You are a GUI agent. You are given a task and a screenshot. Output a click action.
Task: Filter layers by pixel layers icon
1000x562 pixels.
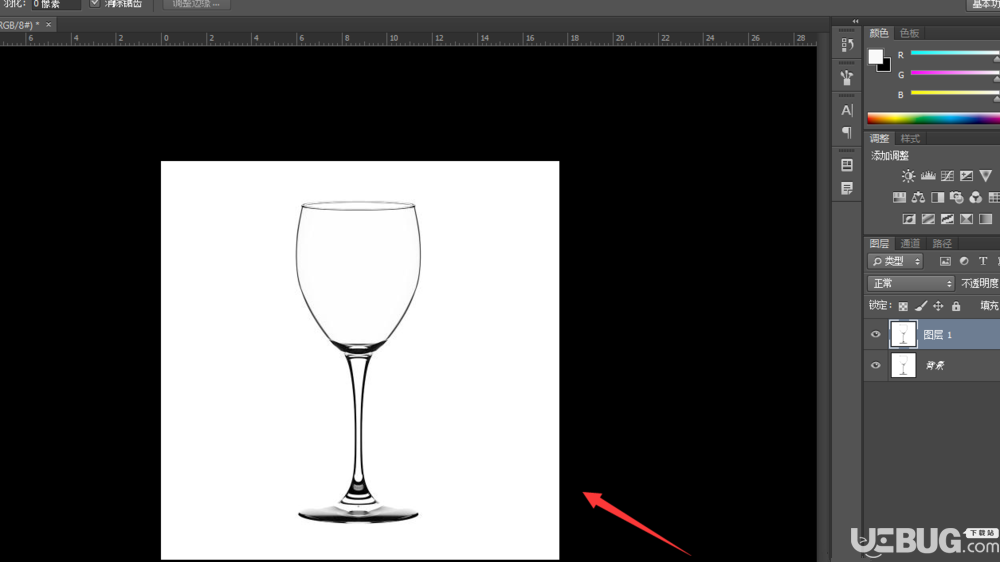[x=945, y=261]
